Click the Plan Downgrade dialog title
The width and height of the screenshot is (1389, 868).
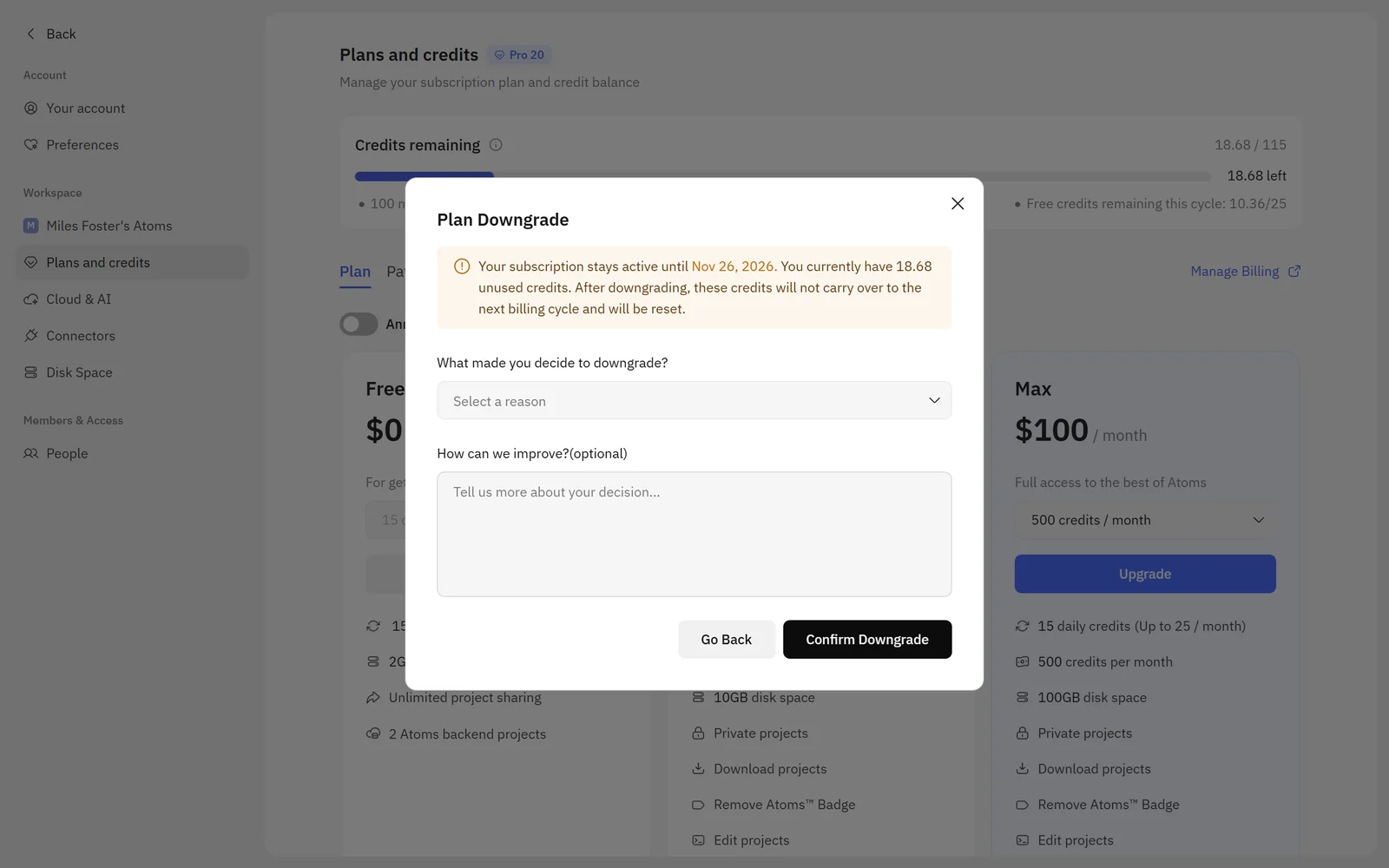coord(503,220)
